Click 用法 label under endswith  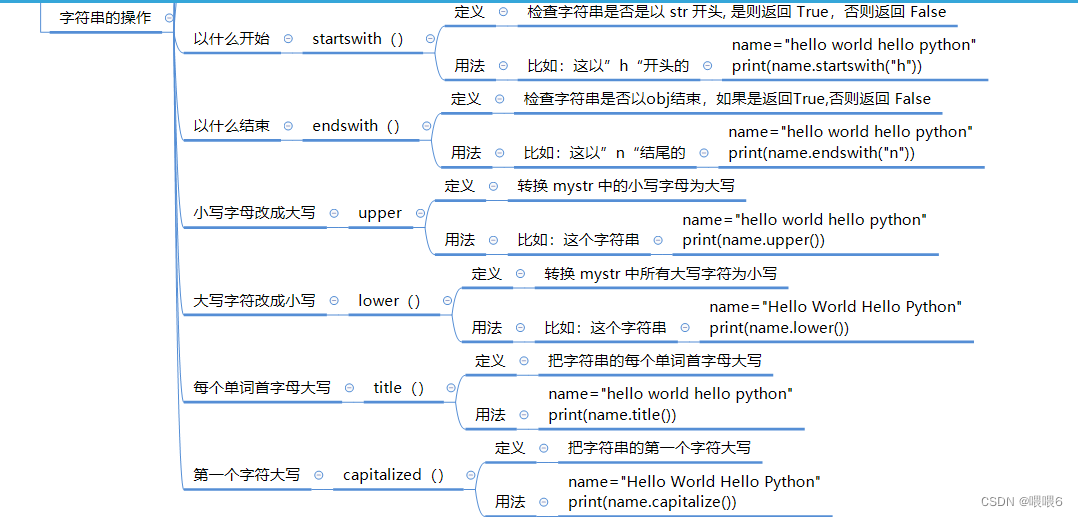pos(466,153)
